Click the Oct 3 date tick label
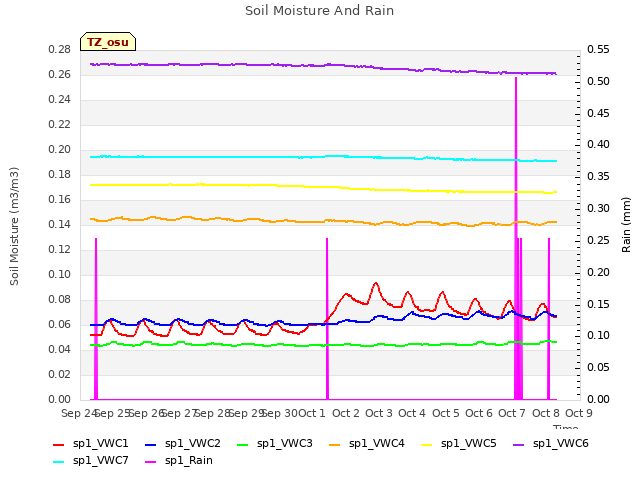Viewport: 640px width, 480px height. pyautogui.click(x=379, y=413)
